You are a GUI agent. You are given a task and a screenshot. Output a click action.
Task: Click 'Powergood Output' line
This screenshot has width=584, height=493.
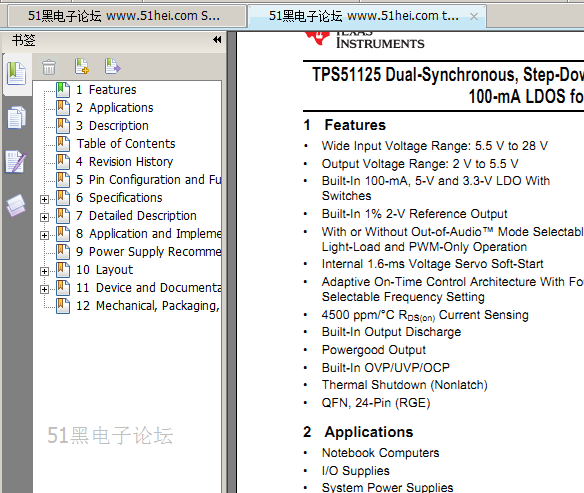click(374, 350)
